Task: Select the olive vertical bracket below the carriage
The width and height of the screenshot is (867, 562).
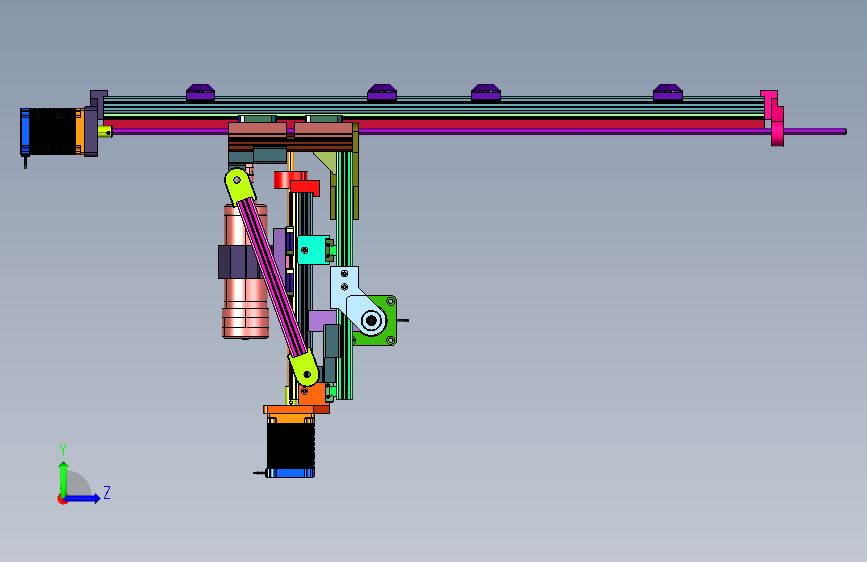Action: (x=356, y=171)
